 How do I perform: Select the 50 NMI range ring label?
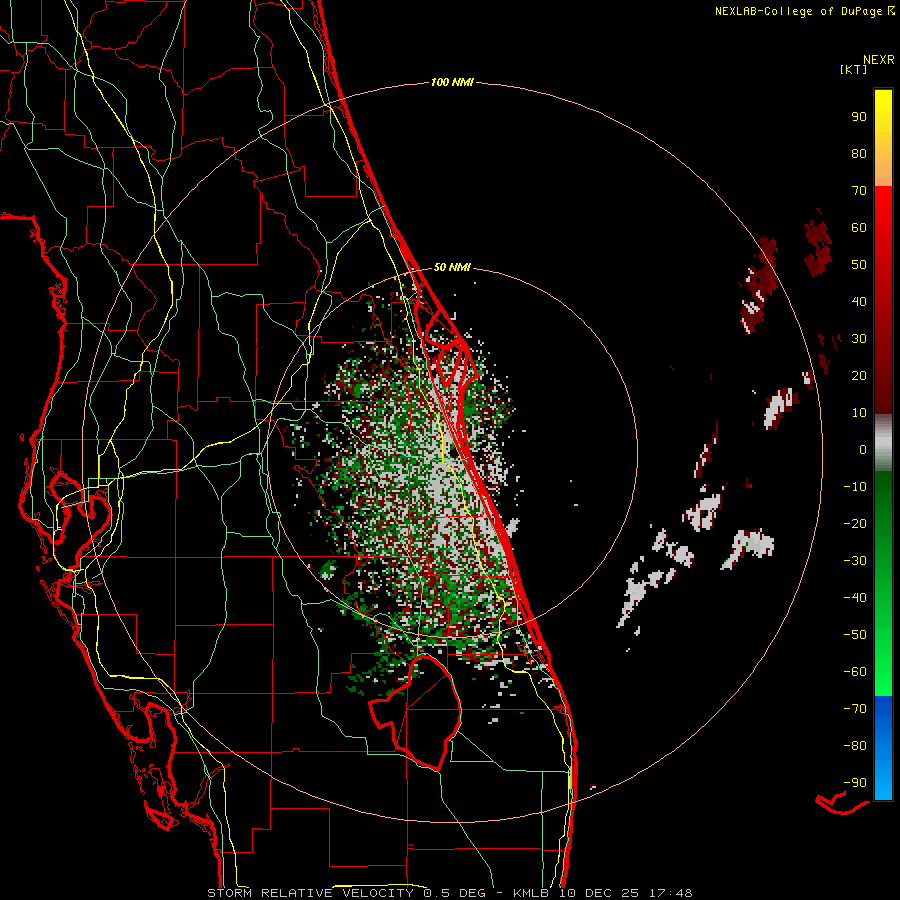point(452,267)
